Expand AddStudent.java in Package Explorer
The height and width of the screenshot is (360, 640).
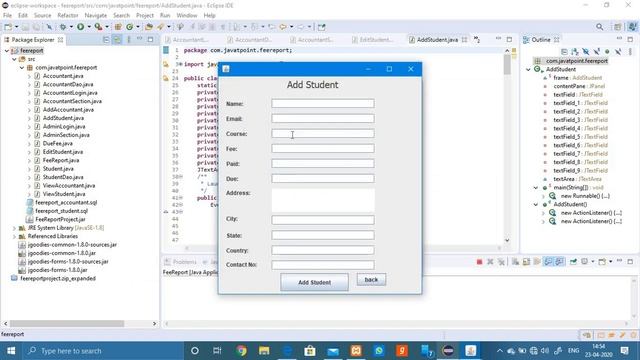pyautogui.click(x=29, y=118)
